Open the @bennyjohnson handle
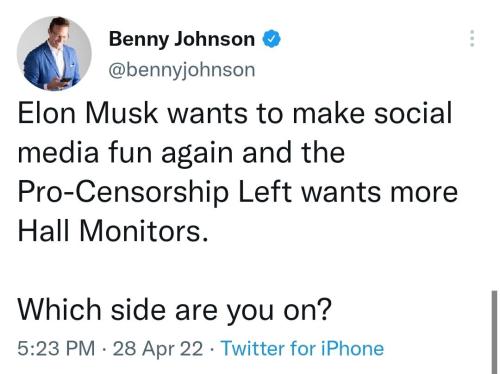The width and height of the screenshot is (500, 374). tap(182, 70)
